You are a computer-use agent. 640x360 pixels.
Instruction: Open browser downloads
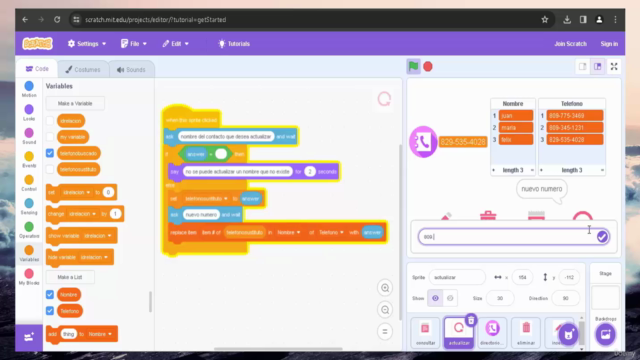tap(567, 20)
